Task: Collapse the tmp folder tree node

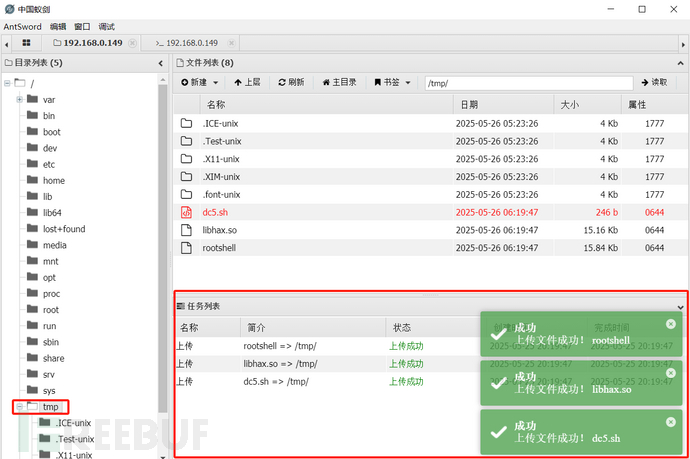Action: point(20,407)
